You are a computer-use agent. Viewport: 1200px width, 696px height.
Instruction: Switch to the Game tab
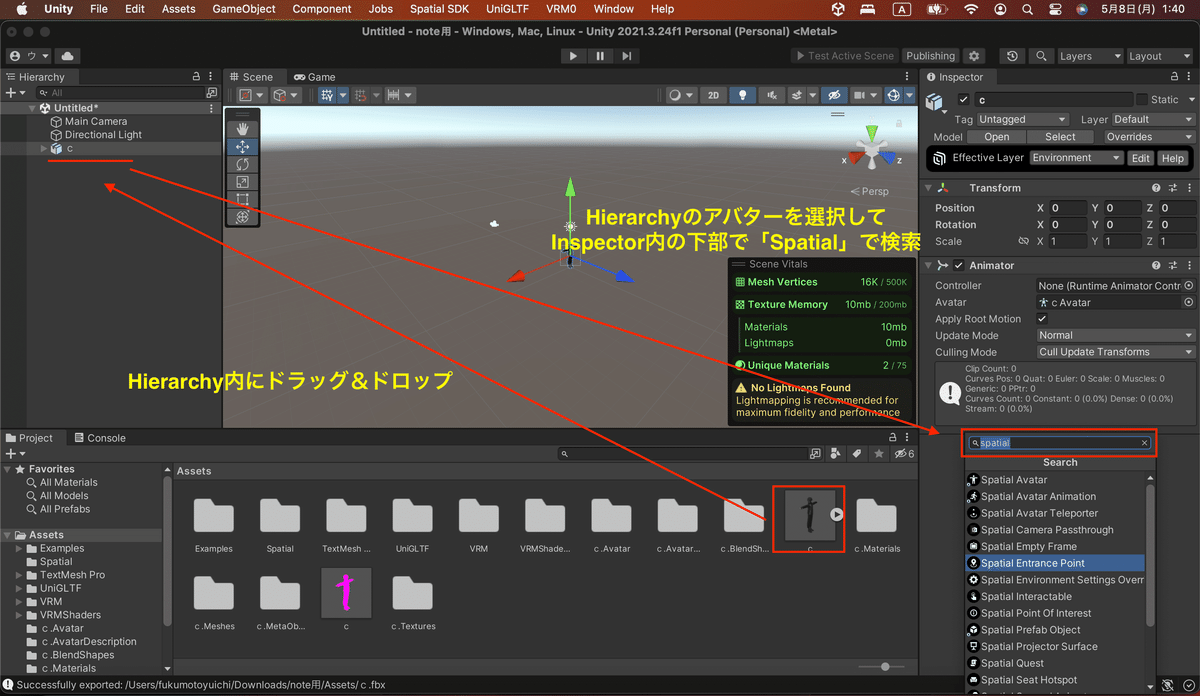(x=314, y=77)
